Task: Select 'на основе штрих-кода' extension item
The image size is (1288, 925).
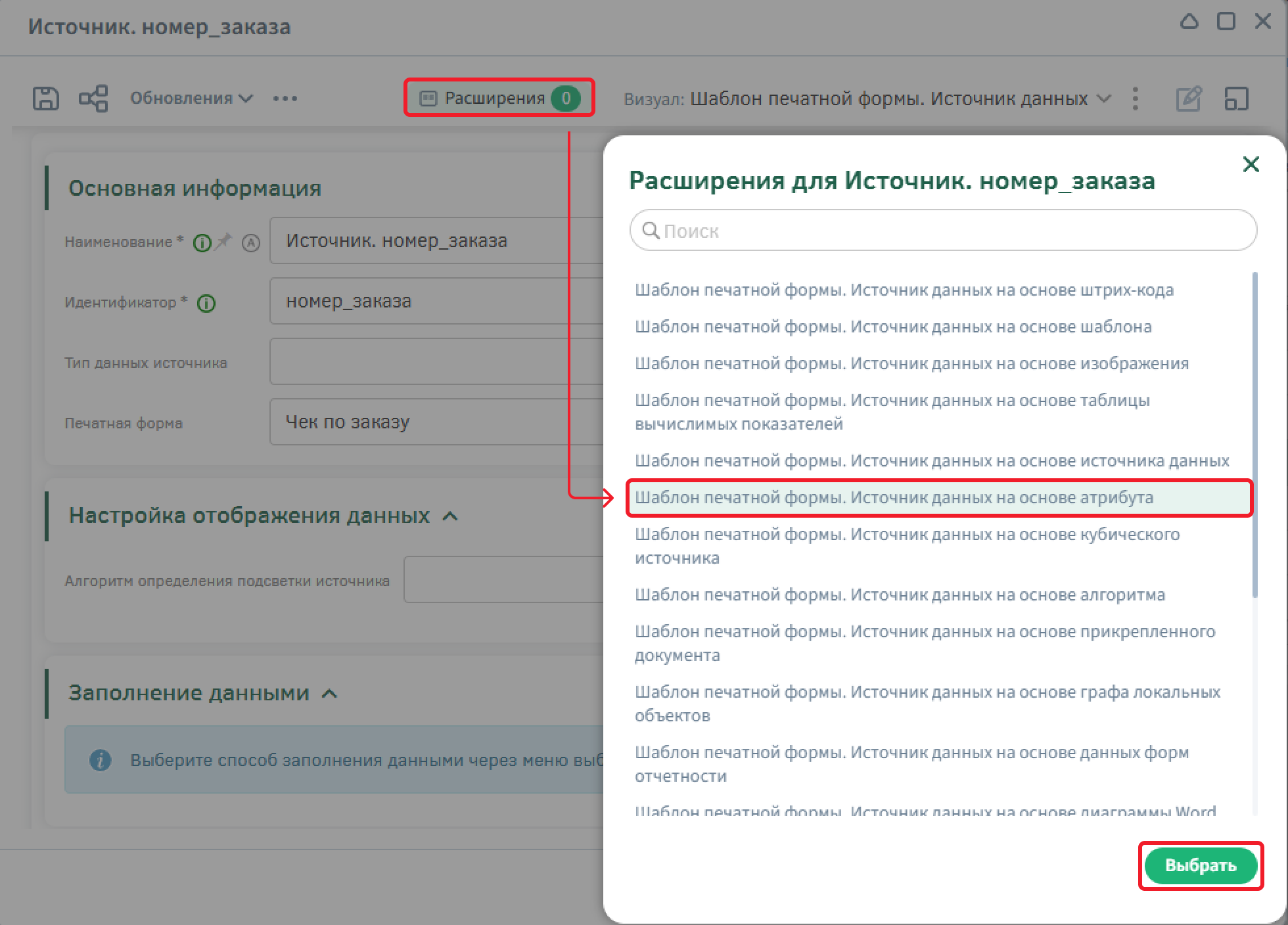Action: click(x=904, y=290)
